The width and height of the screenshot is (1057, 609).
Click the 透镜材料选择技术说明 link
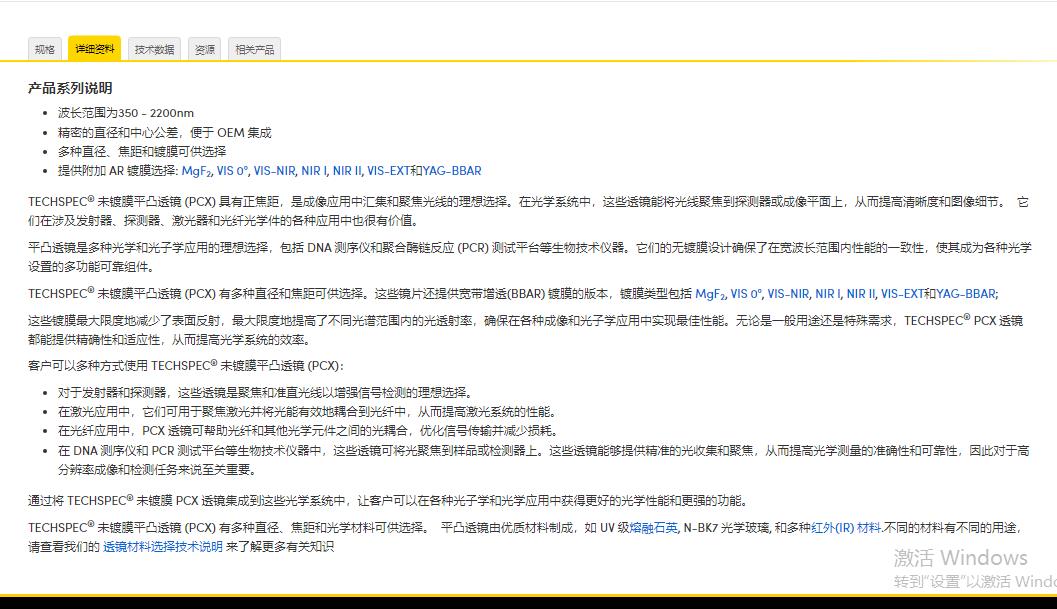click(x=162, y=548)
